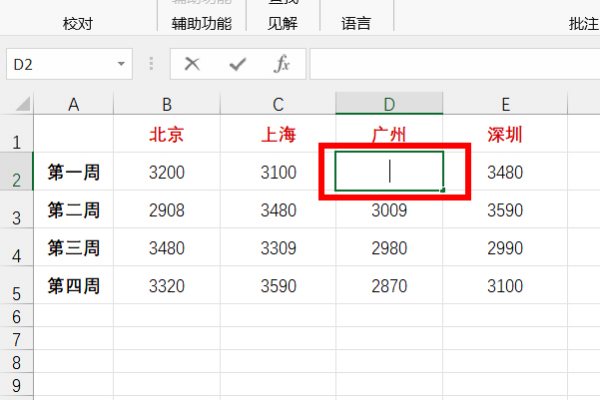
Task: Select row 5 header
Action: point(16,285)
